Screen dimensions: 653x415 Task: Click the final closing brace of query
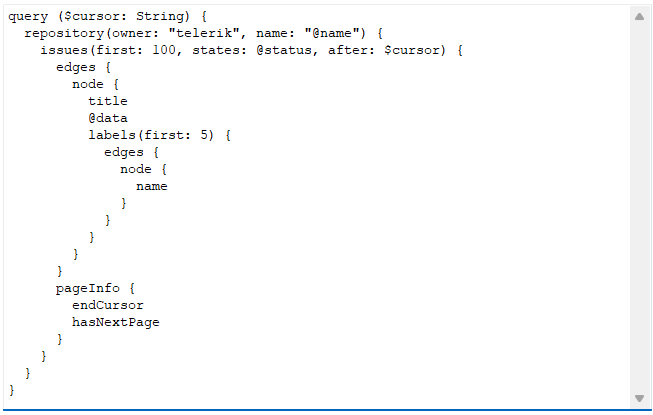[x=12, y=390]
